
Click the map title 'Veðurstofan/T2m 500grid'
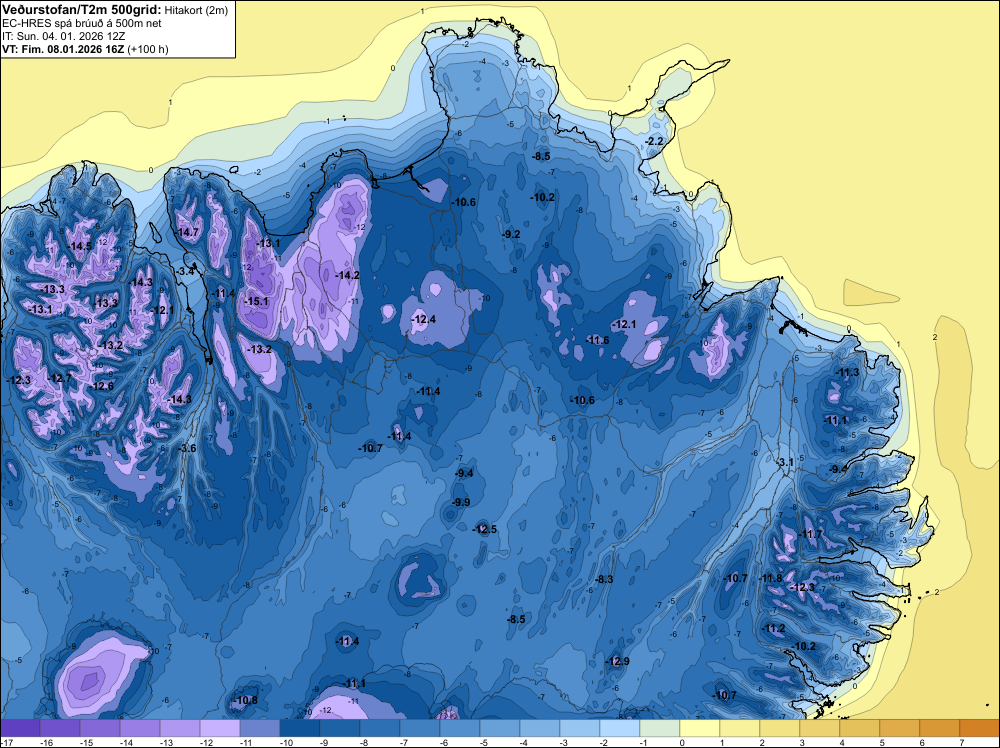pyautogui.click(x=81, y=10)
